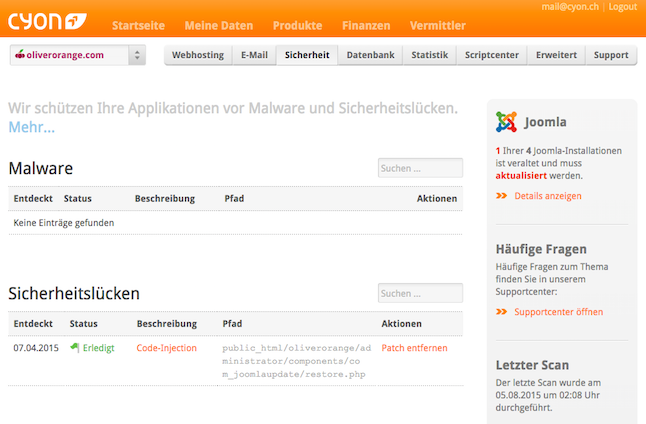Focus the Sicherheitslücken search field
The height and width of the screenshot is (424, 646).
(x=420, y=293)
